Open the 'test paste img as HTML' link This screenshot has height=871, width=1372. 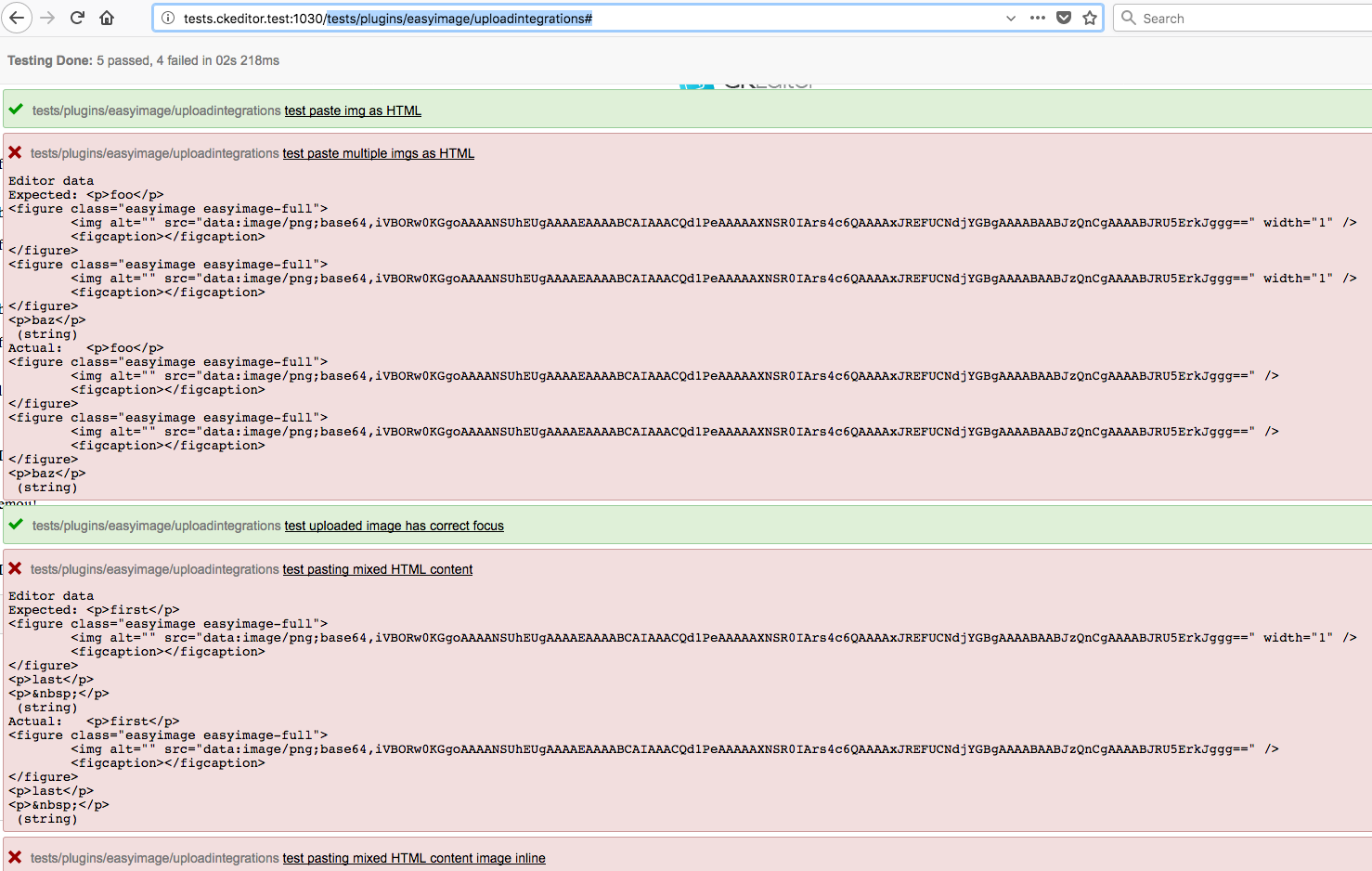tap(353, 110)
